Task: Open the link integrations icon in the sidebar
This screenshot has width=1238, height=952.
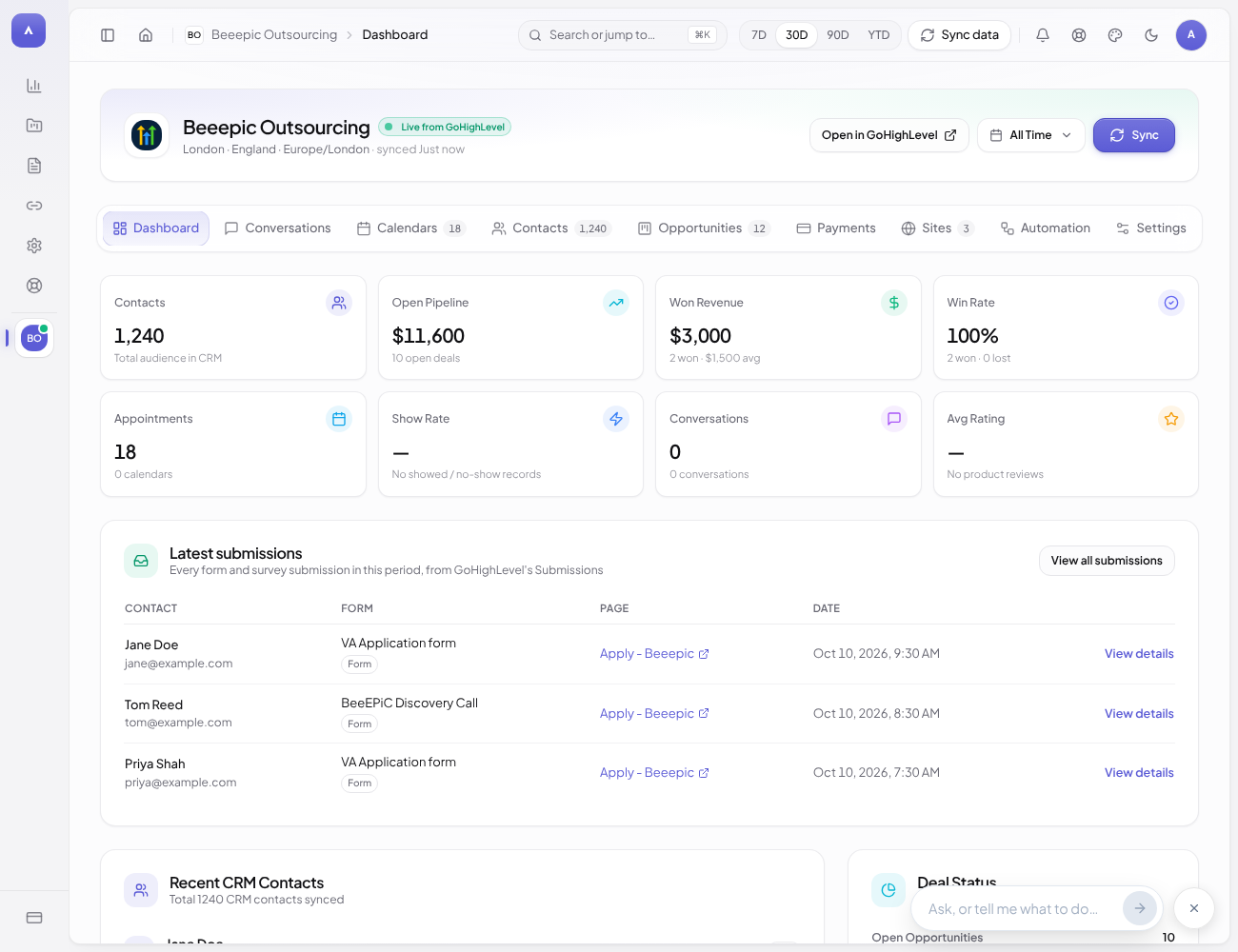Action: pos(34,206)
